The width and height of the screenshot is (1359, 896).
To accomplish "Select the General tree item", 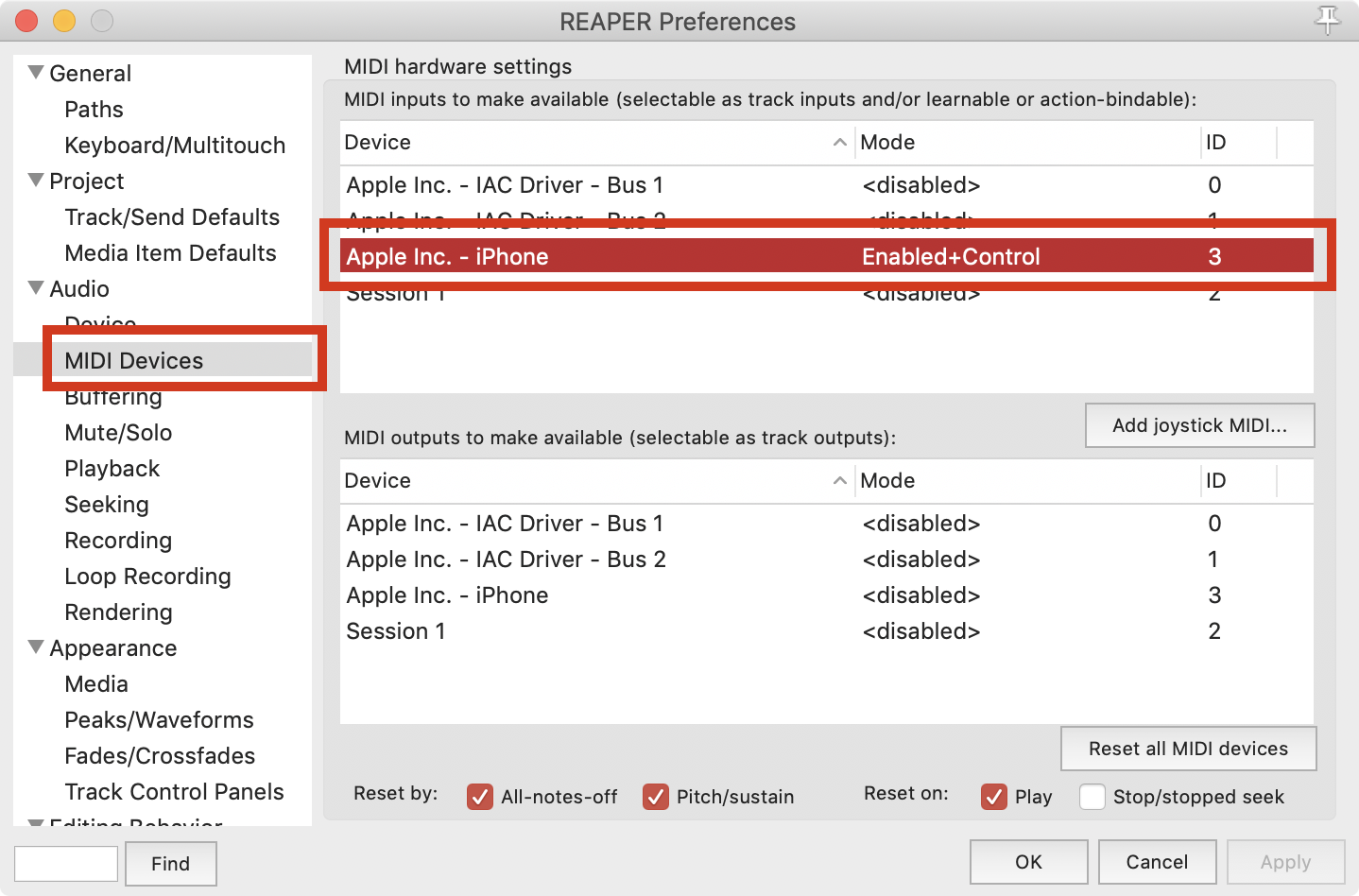I will pos(91,74).
